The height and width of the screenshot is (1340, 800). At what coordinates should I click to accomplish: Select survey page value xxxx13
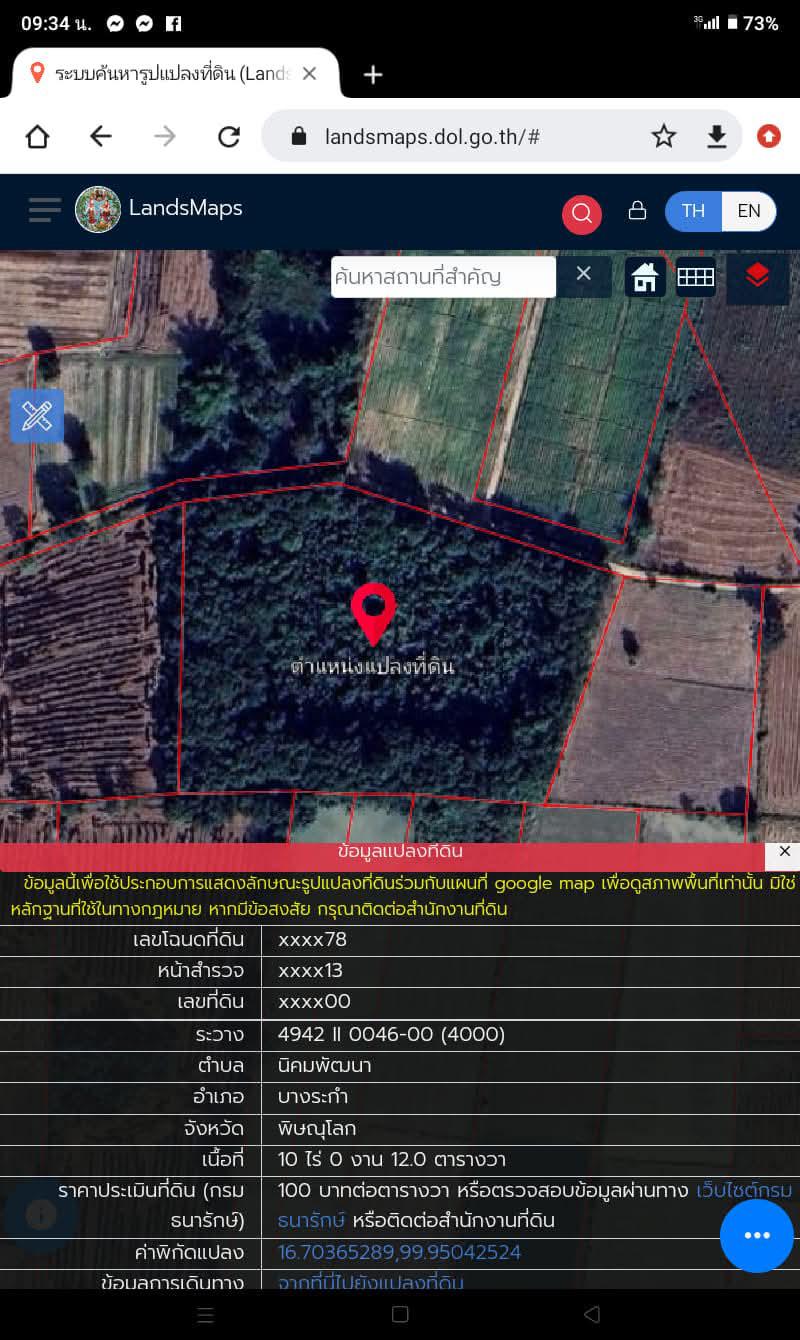[x=311, y=970]
